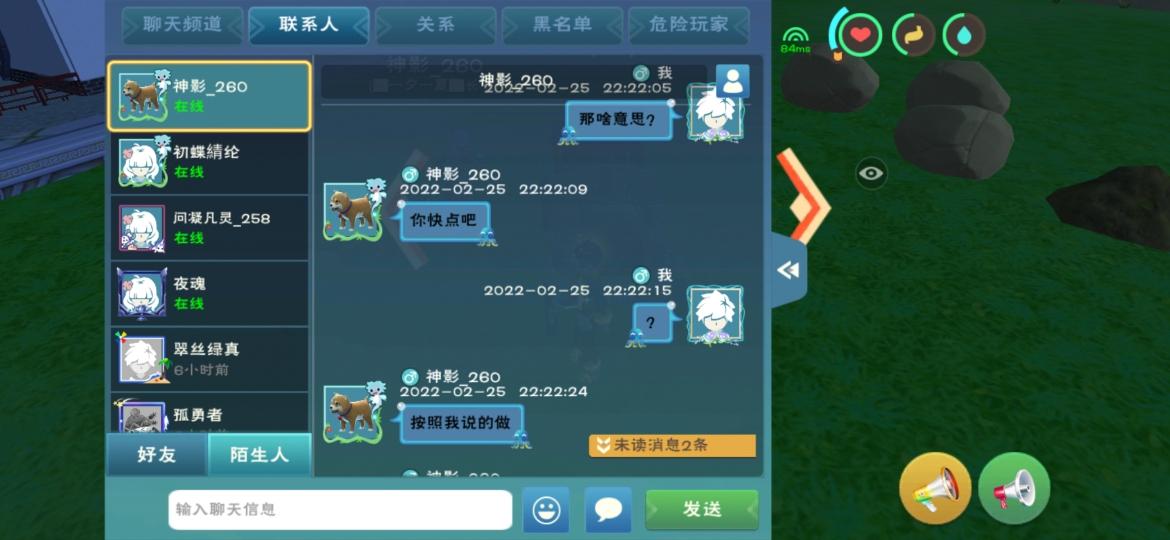This screenshot has height=540, width=1170.
Task: Tap the yellow megaphone button
Action: click(935, 489)
